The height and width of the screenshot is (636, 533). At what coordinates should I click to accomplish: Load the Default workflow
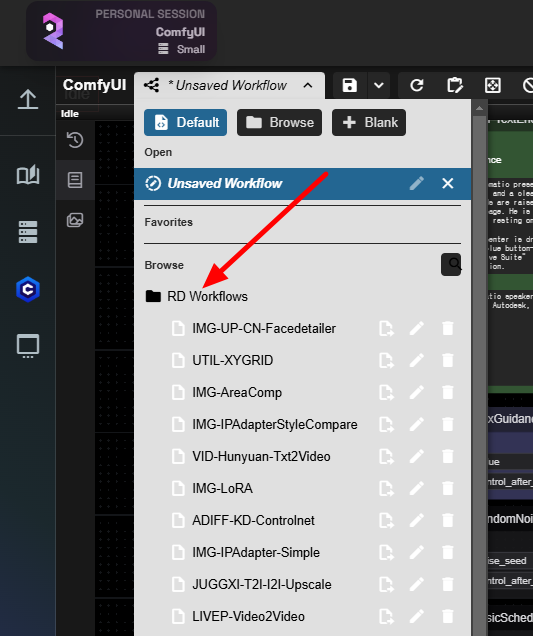click(185, 122)
